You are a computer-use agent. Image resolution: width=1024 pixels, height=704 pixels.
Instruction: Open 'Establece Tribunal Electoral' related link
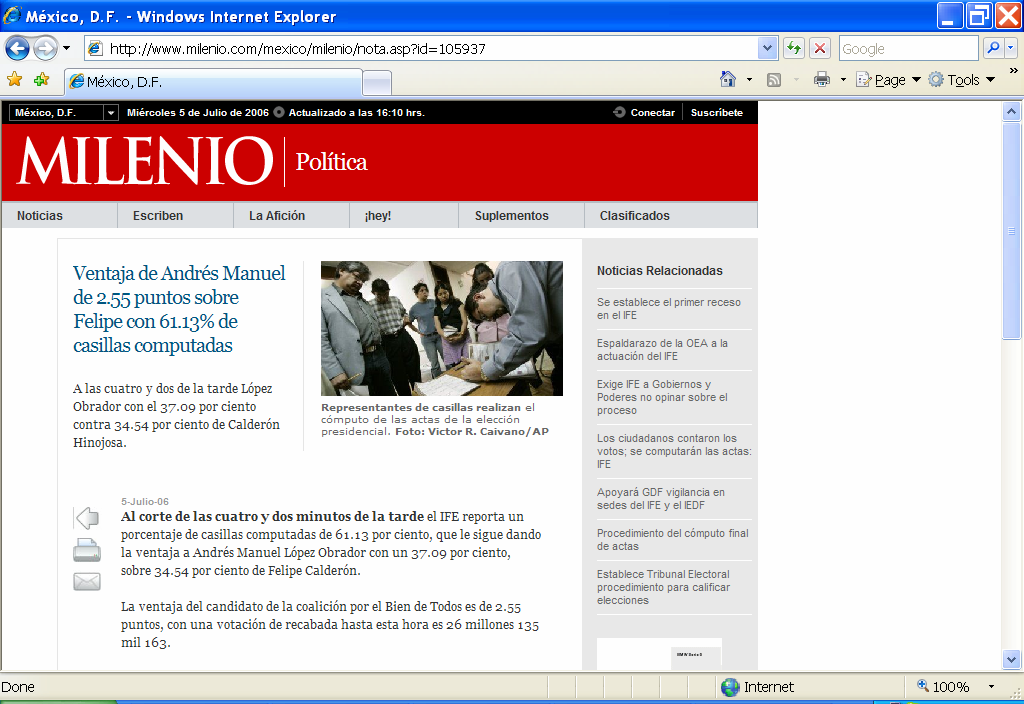[x=664, y=587]
